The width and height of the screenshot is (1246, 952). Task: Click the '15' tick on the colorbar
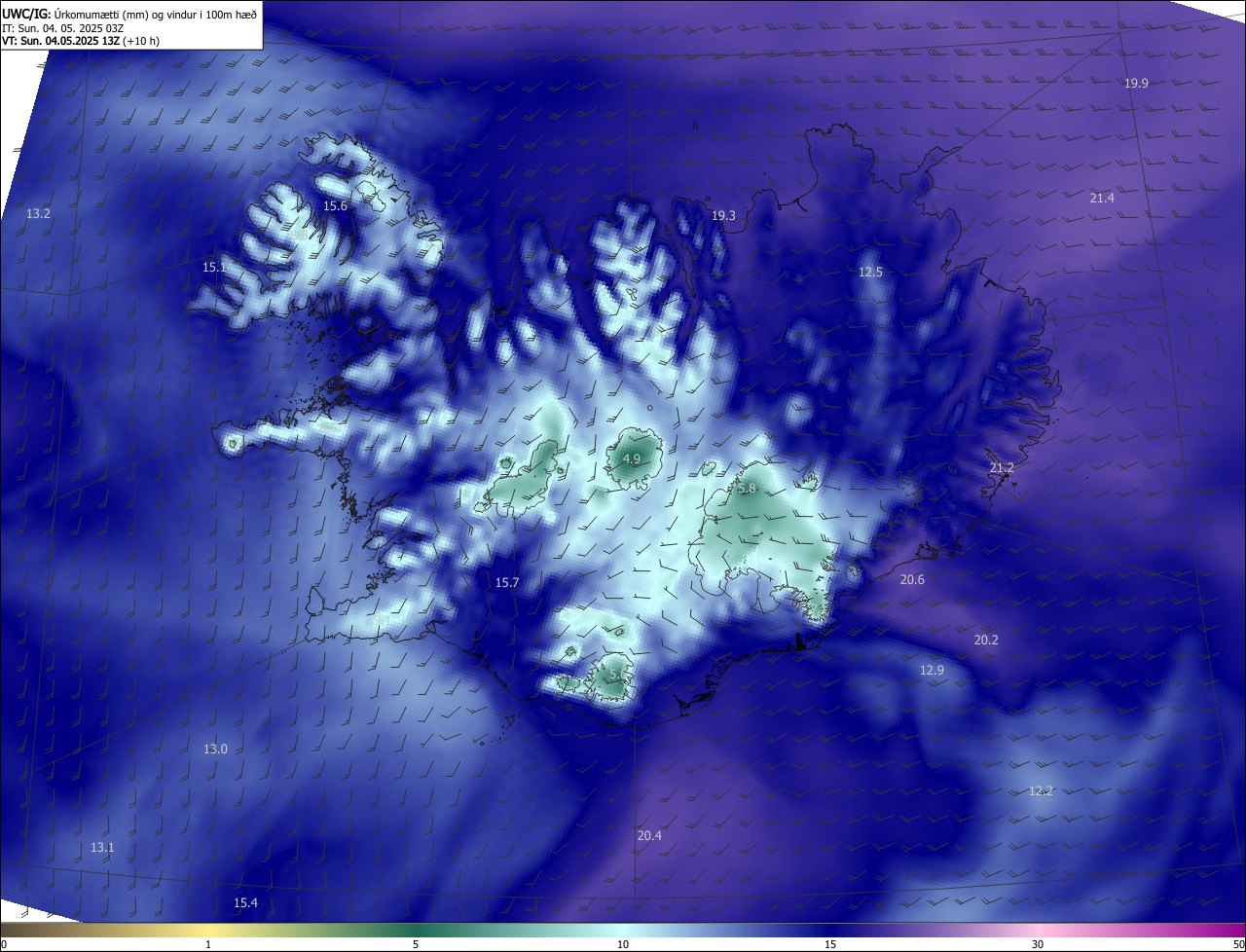click(830, 944)
